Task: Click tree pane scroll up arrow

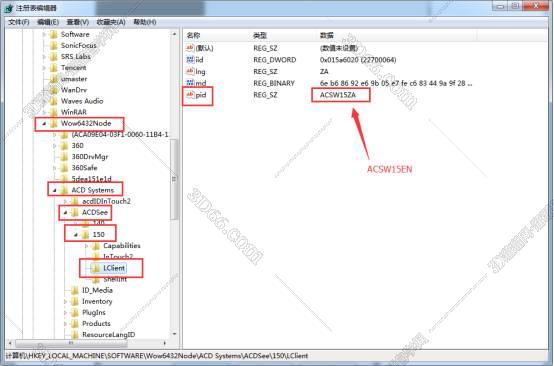Action: point(174,34)
